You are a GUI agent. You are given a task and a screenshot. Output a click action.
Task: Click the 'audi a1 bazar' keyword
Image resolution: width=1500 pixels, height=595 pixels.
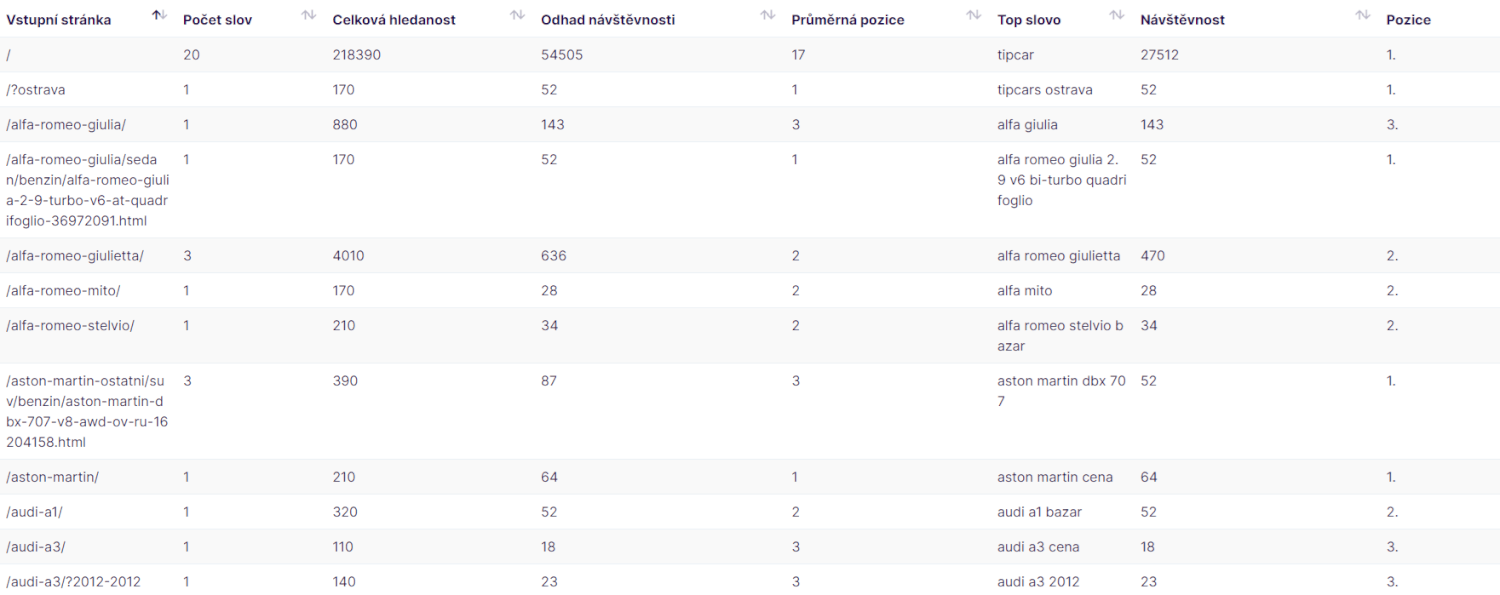[1040, 512]
